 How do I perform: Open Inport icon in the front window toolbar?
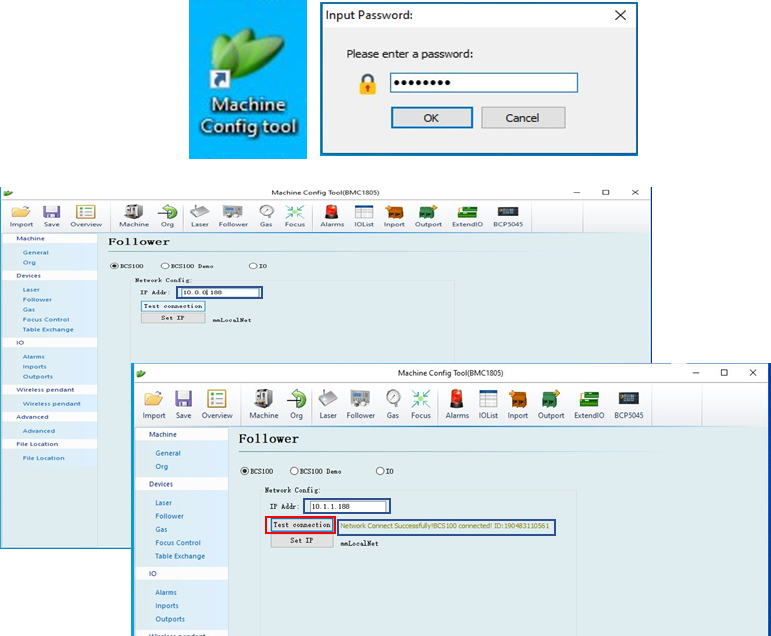tap(518, 405)
